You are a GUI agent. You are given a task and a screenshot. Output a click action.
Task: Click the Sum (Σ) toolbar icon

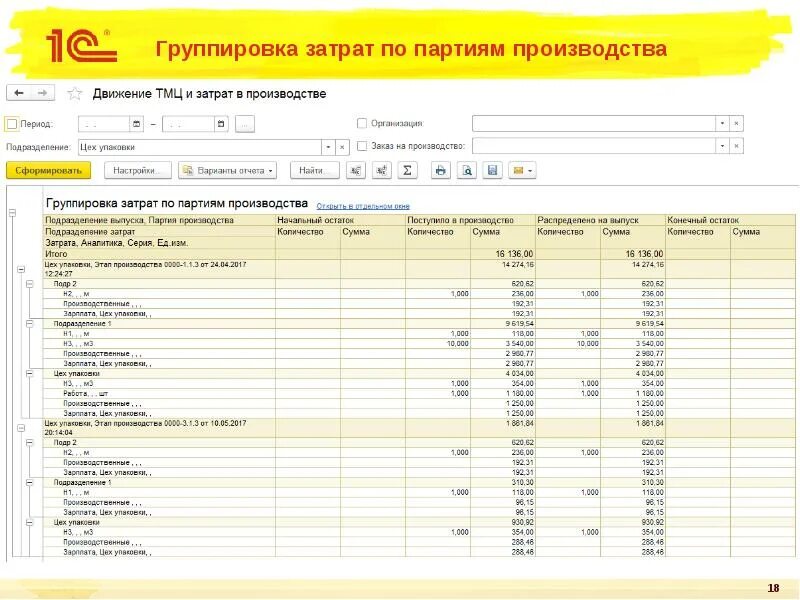407,170
